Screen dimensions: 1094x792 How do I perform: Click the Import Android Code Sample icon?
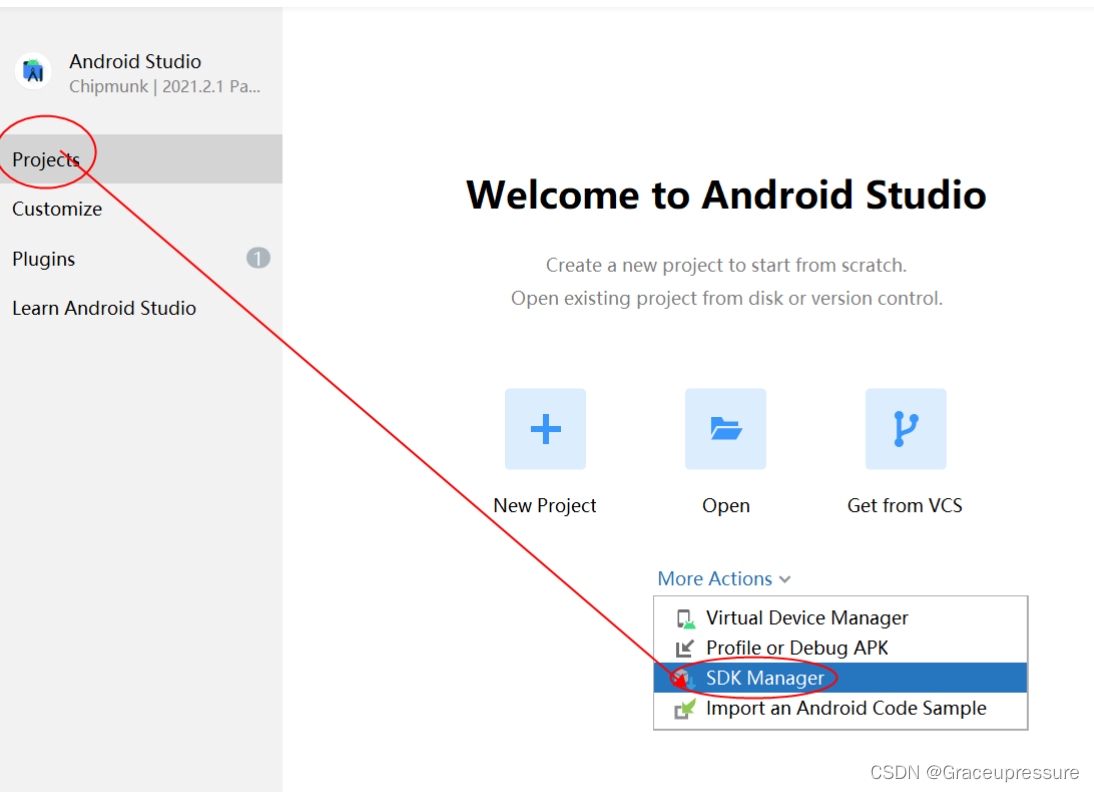(685, 709)
